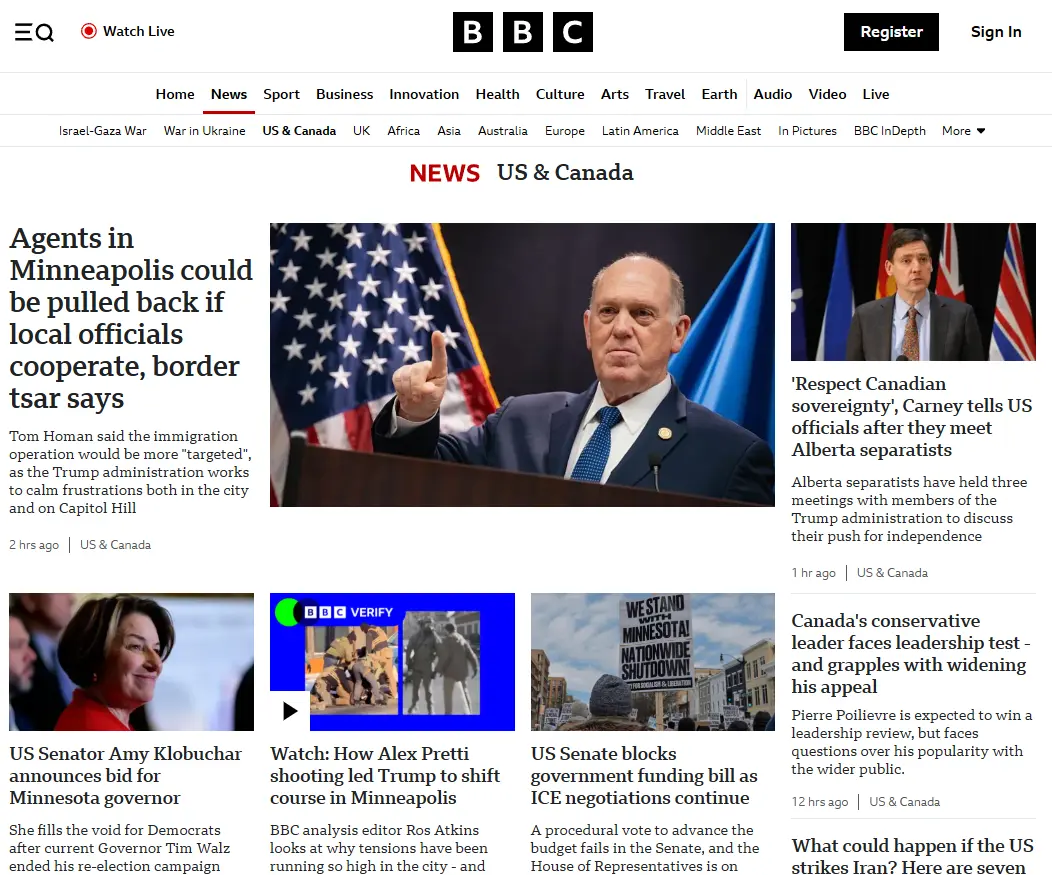This screenshot has height=875, width=1052.
Task: Open the BBC InDepth link
Action: pos(890,131)
